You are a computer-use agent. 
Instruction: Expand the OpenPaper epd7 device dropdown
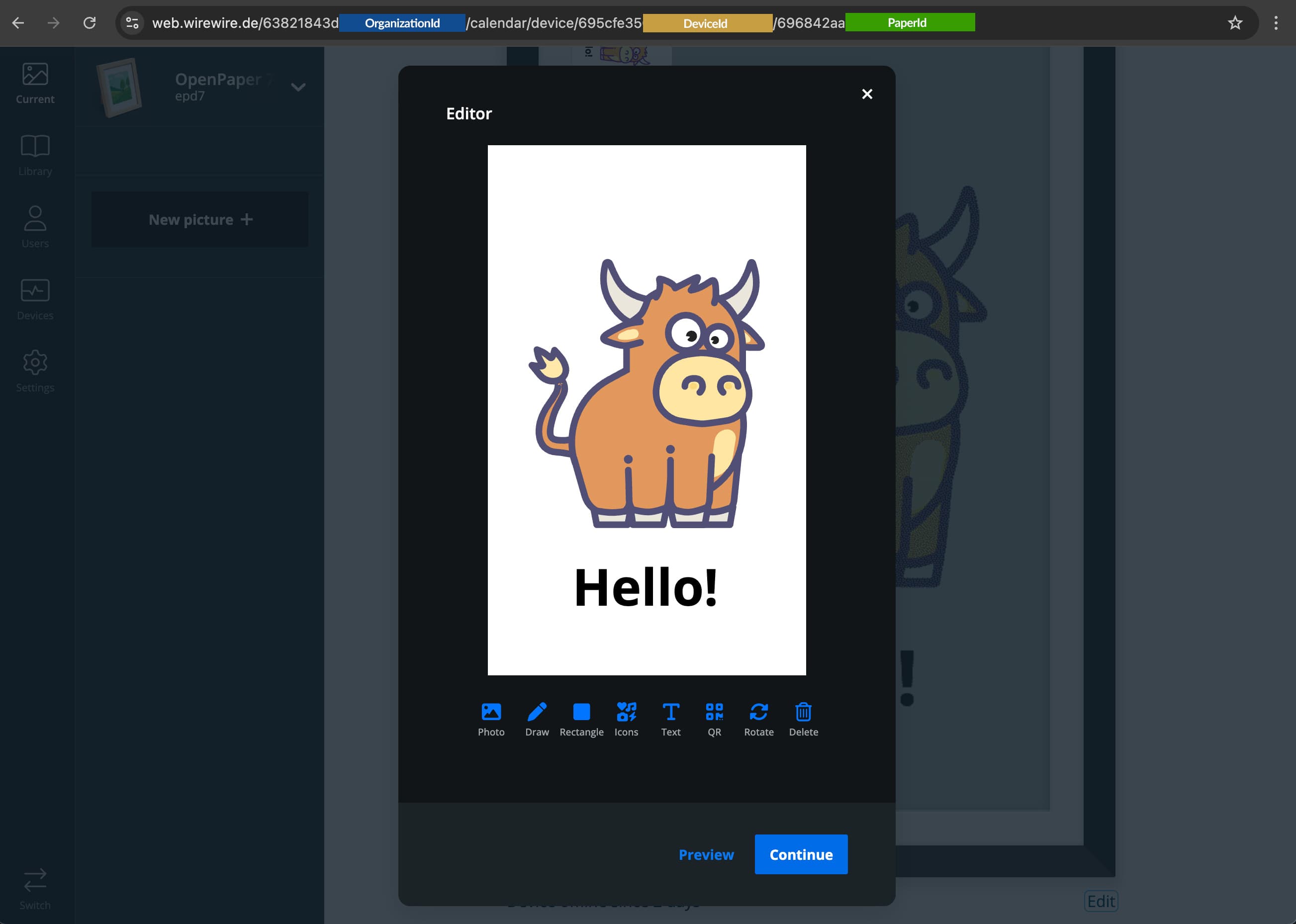point(298,87)
